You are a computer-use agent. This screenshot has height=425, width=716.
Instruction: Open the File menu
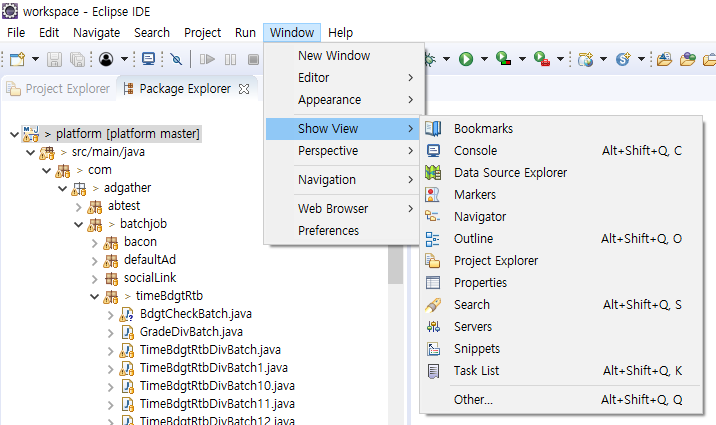tap(16, 33)
